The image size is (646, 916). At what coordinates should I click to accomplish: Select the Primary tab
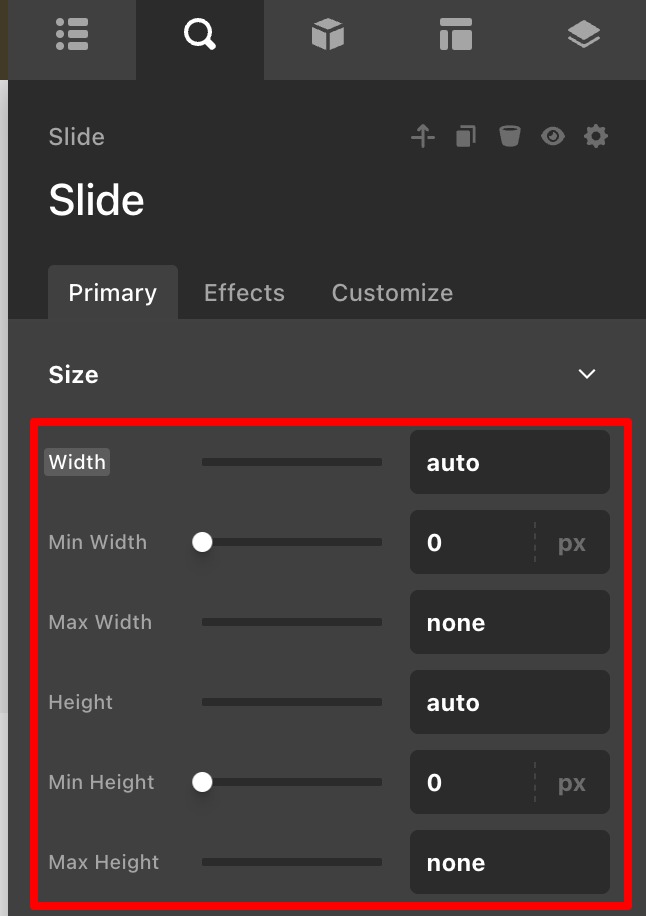(112, 293)
